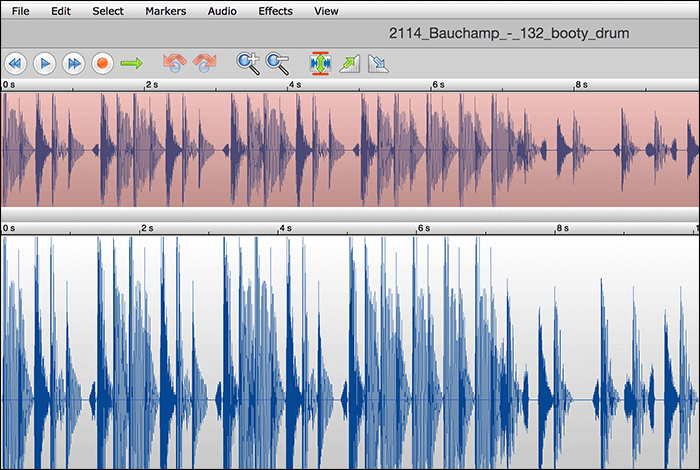Image resolution: width=700 pixels, height=470 pixels.
Task: Open the File menu
Action: pos(22,11)
